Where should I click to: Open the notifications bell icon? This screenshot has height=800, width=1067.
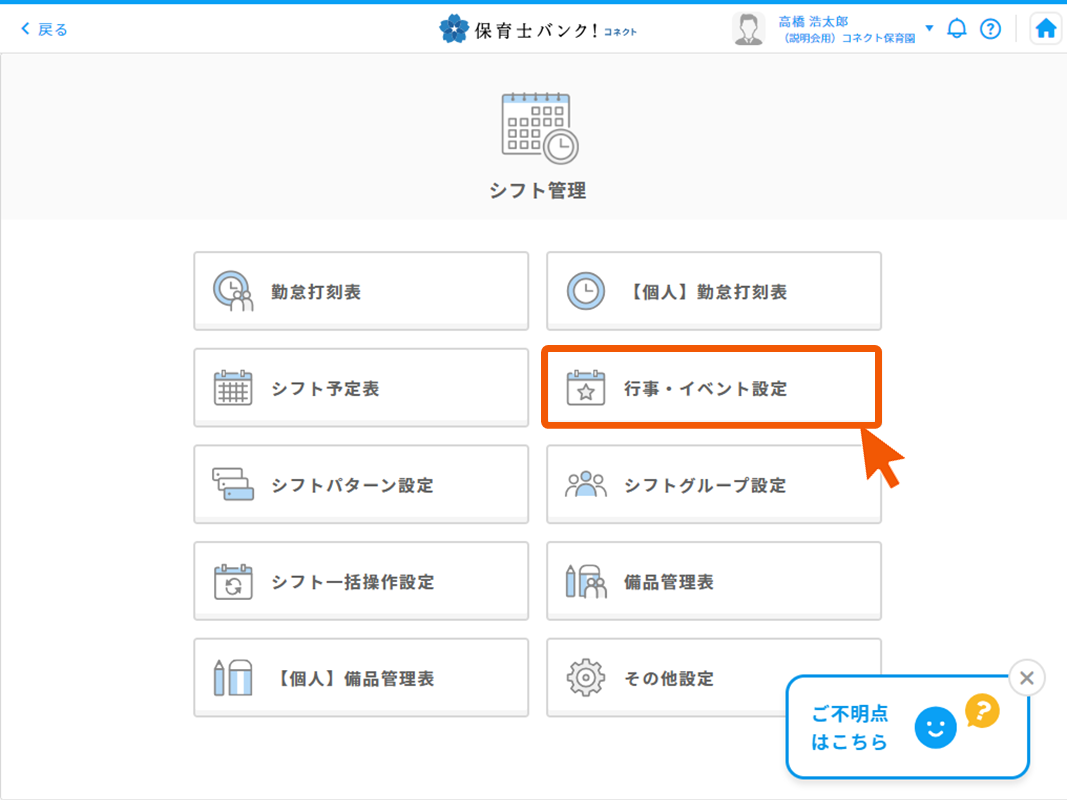point(957,29)
